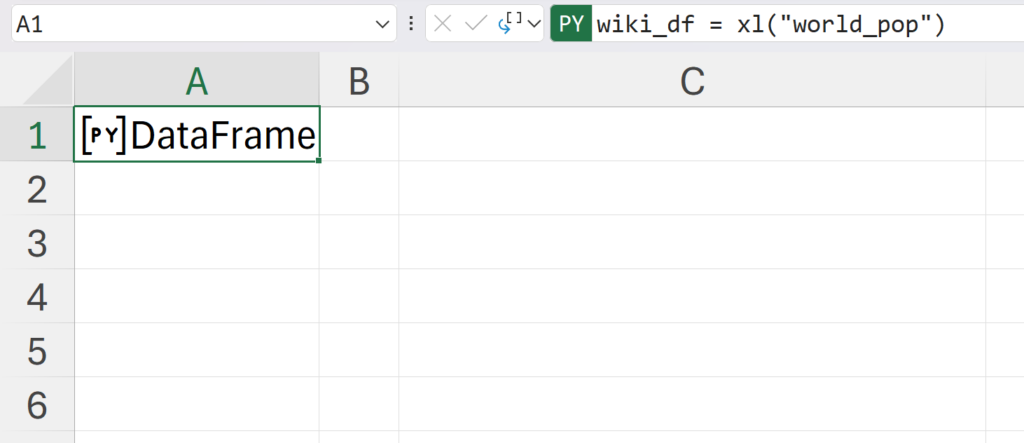Click the cancel X icon in formula bar

coord(443,24)
